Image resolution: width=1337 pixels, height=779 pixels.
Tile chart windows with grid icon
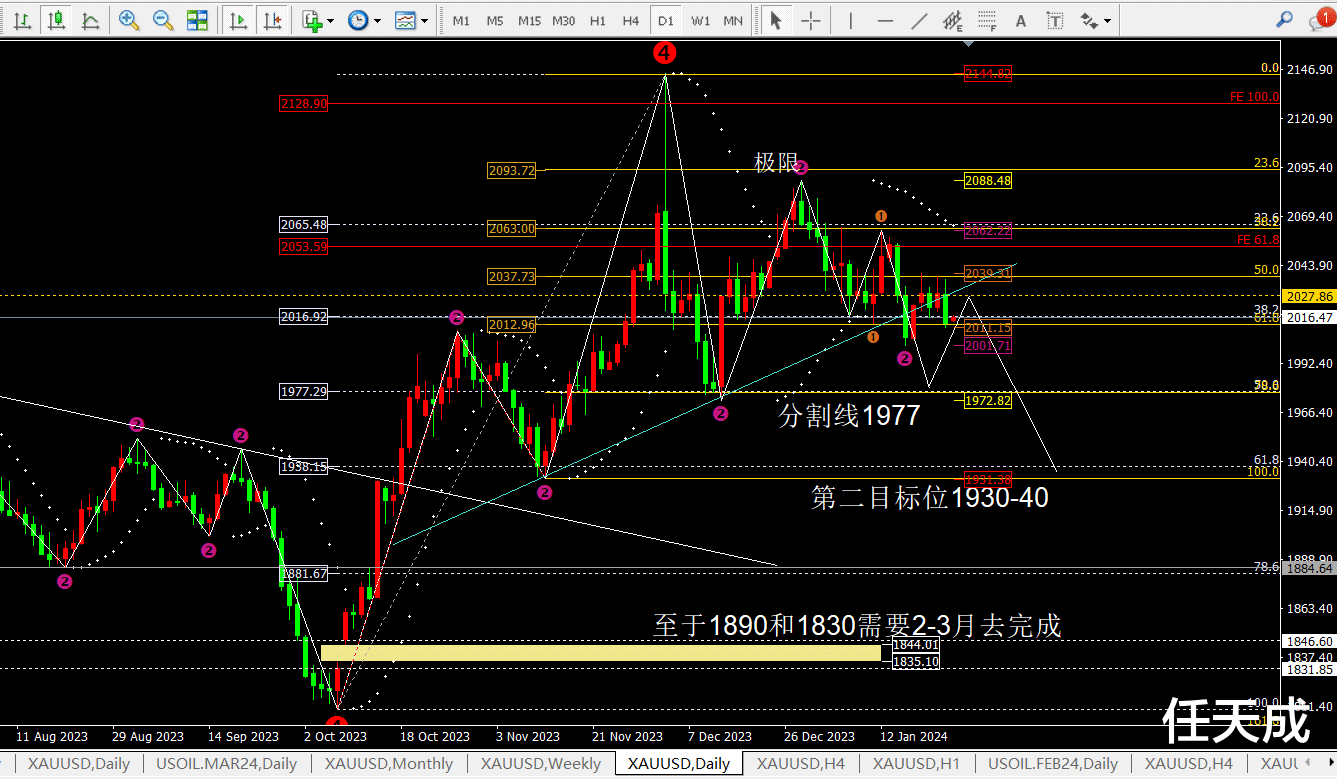coord(197,20)
